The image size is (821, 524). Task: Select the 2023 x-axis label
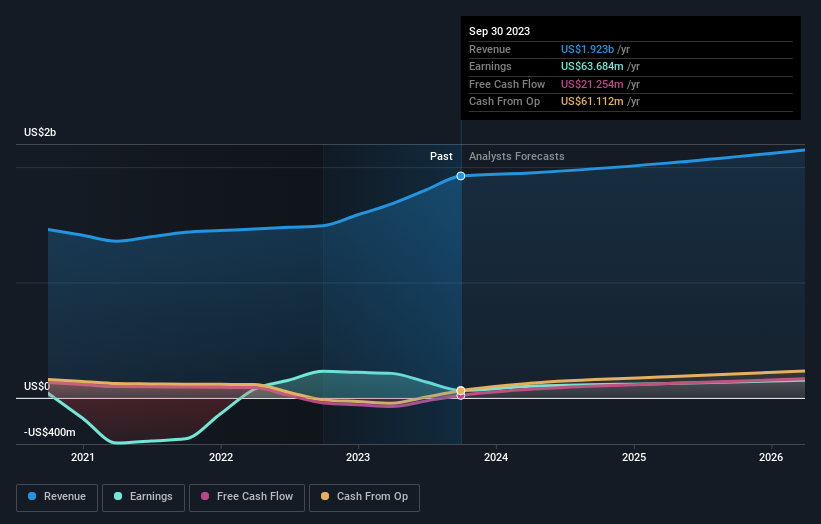[358, 457]
